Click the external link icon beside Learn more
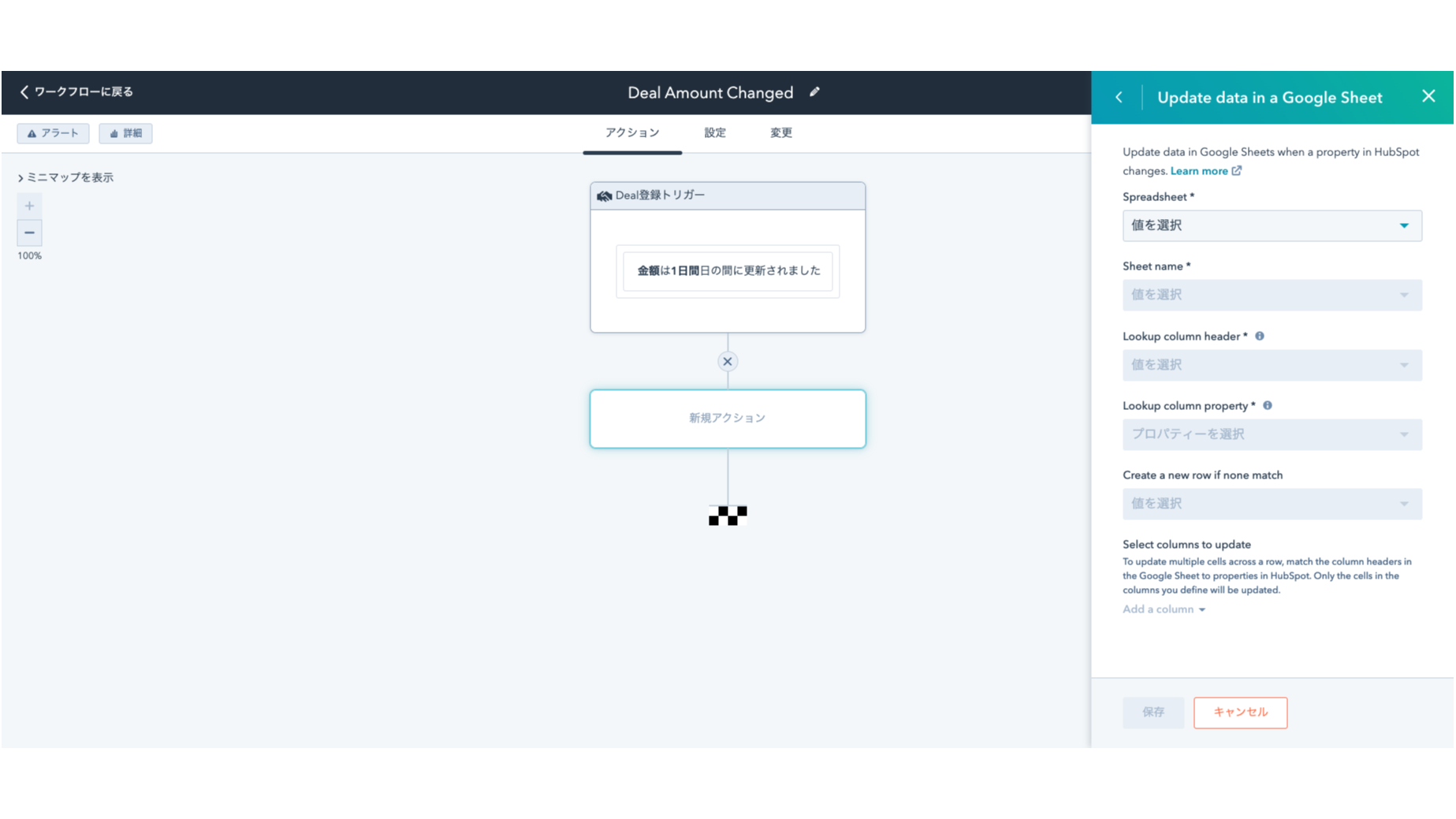The image size is (1456, 819). pyautogui.click(x=1236, y=171)
